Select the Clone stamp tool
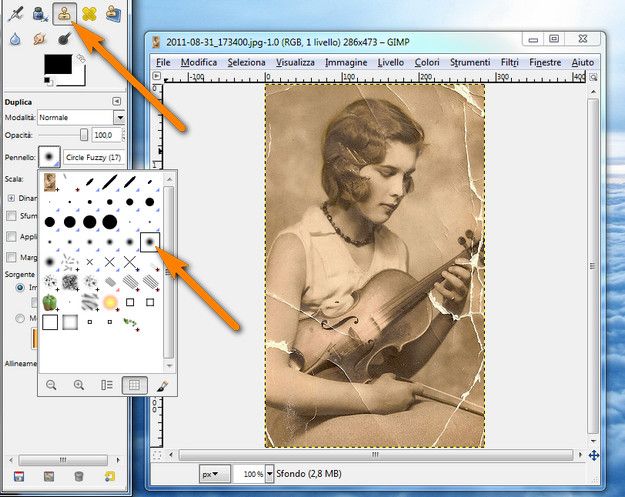Viewport: 625px width, 497px height. (x=64, y=14)
